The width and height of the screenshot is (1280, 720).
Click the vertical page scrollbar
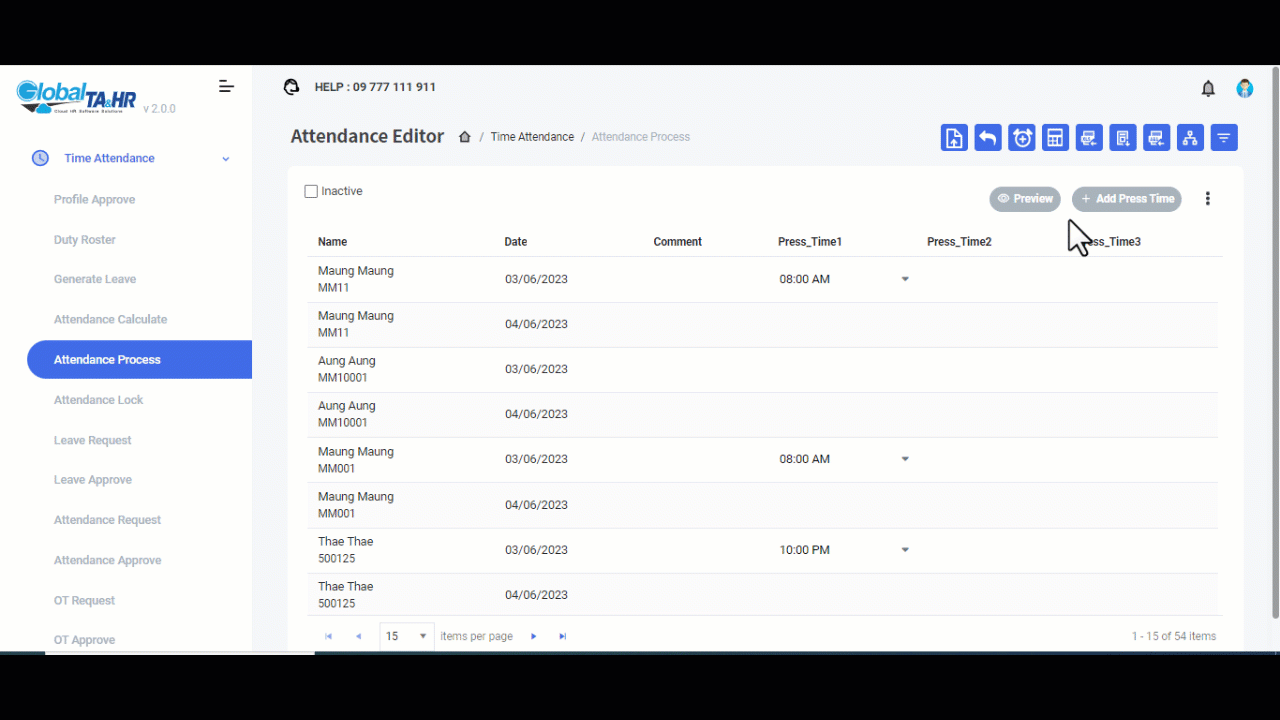click(1274, 340)
